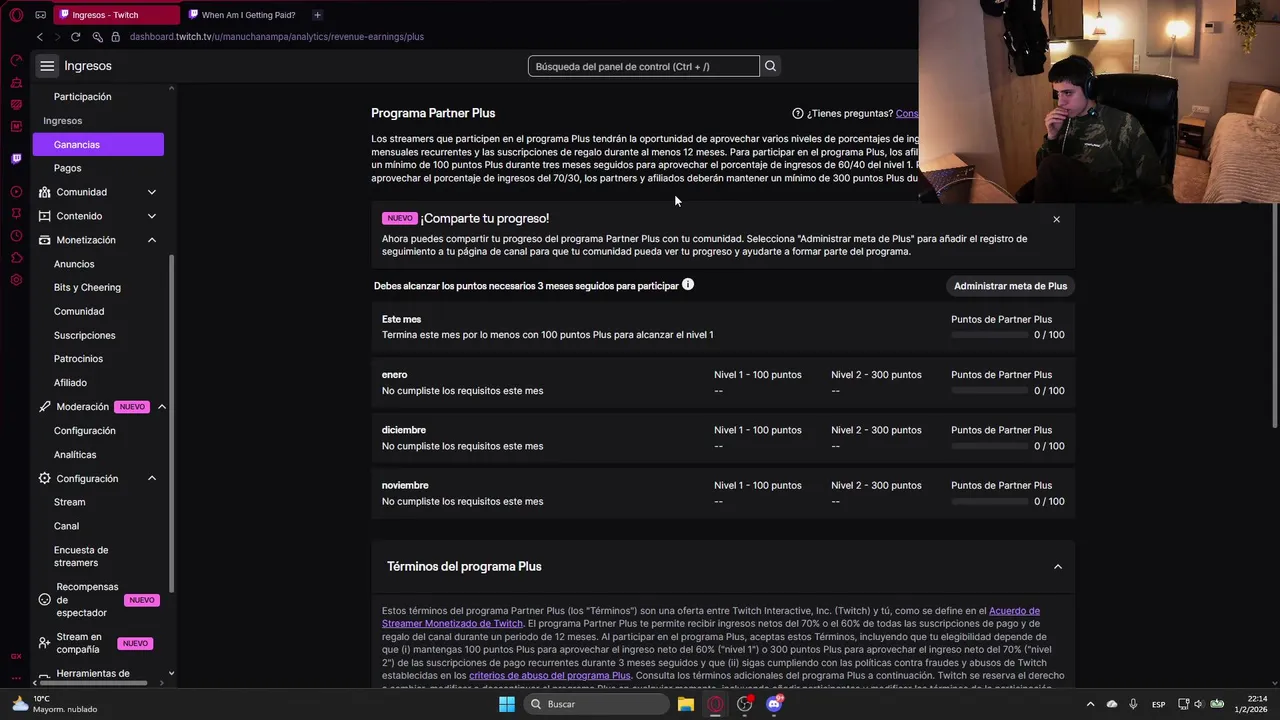Screen dimensions: 1280x720
Task: View site security padlock info
Action: (x=115, y=37)
